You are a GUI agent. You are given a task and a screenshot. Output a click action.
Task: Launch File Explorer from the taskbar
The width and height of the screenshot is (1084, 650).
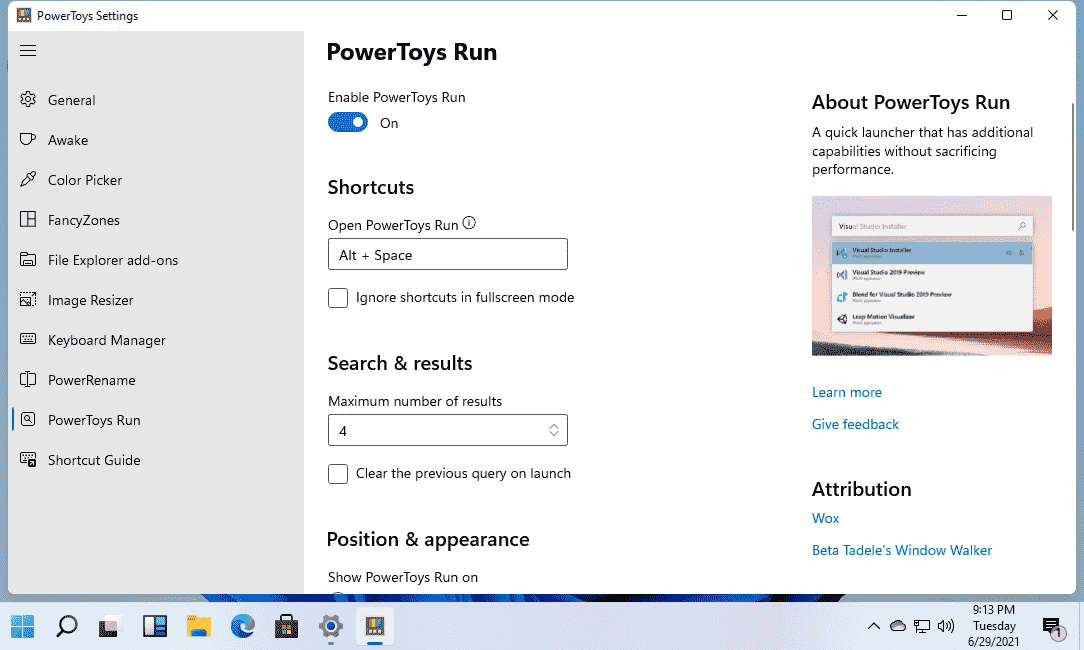[198, 626]
